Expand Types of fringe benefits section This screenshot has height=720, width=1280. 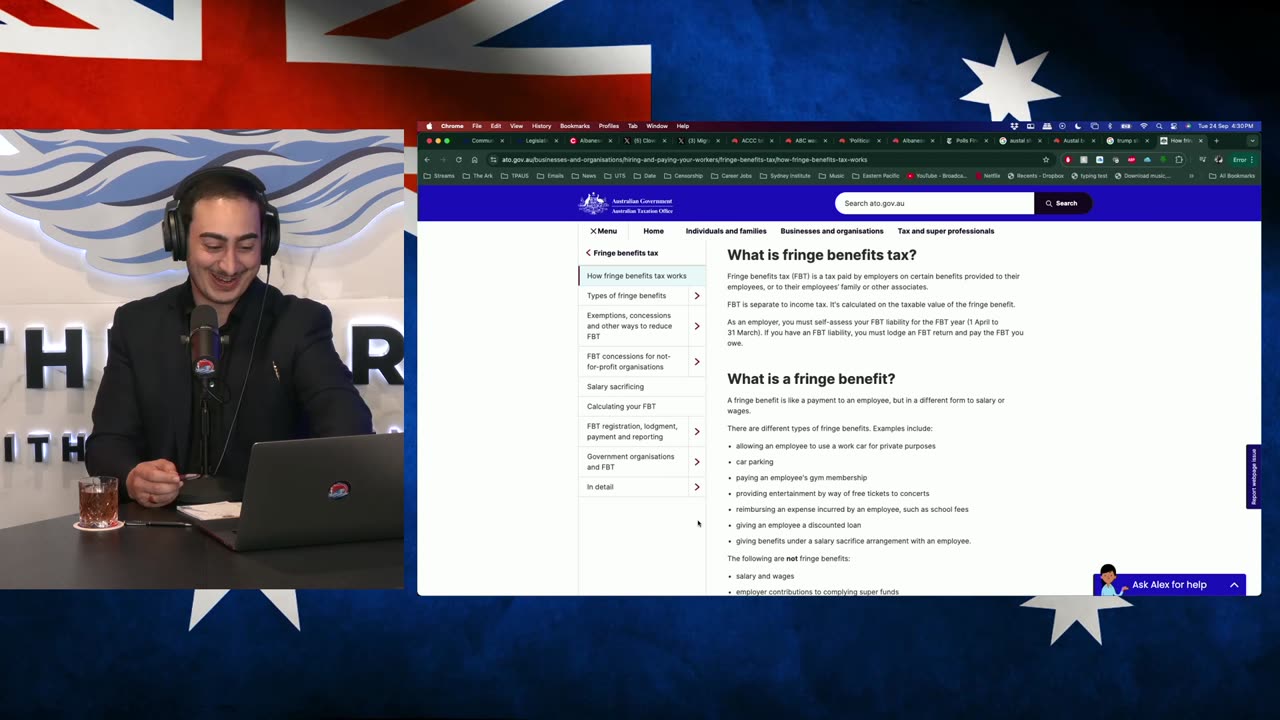click(x=697, y=296)
